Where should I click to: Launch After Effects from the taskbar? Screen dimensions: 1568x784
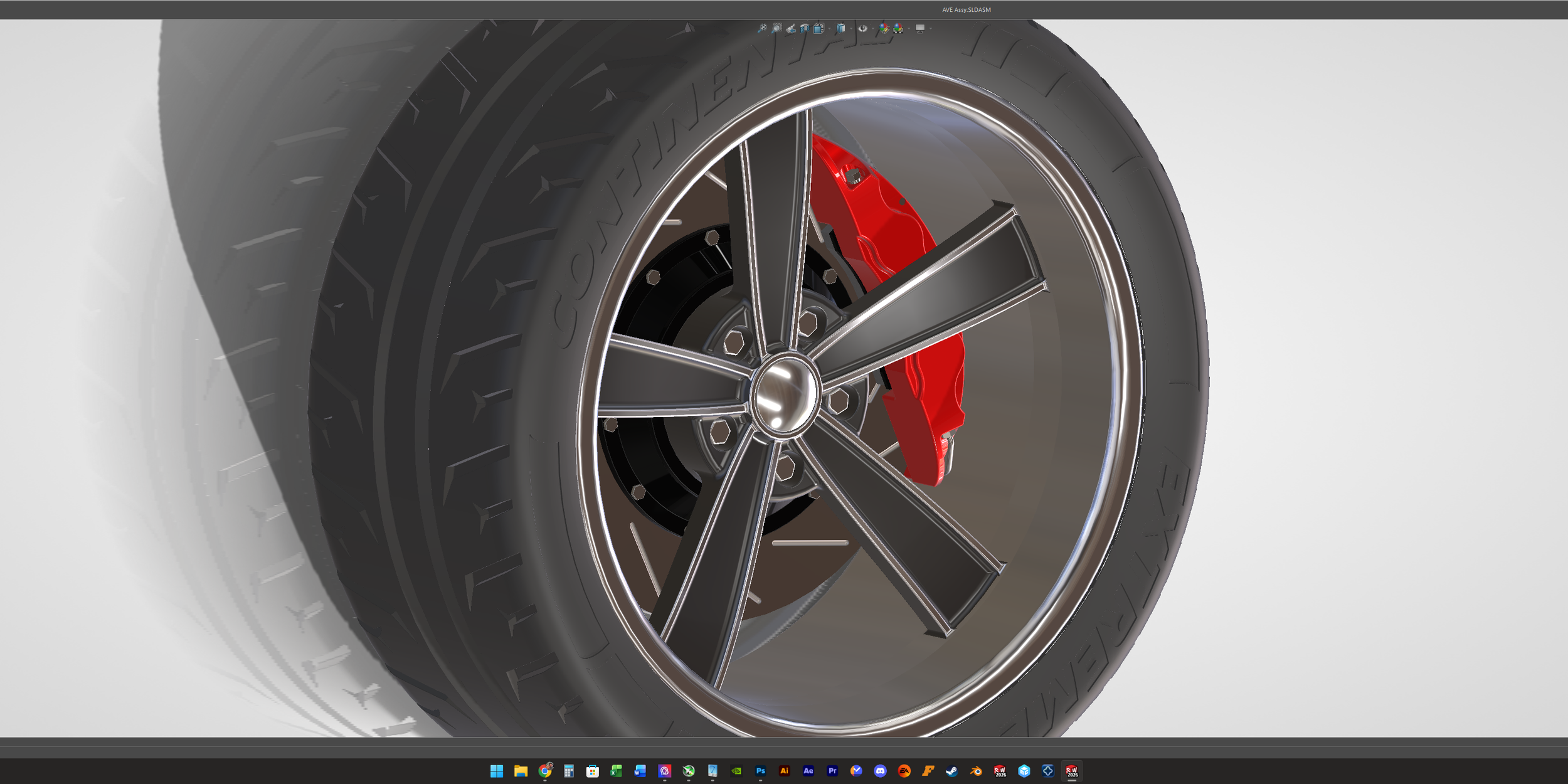click(x=808, y=771)
